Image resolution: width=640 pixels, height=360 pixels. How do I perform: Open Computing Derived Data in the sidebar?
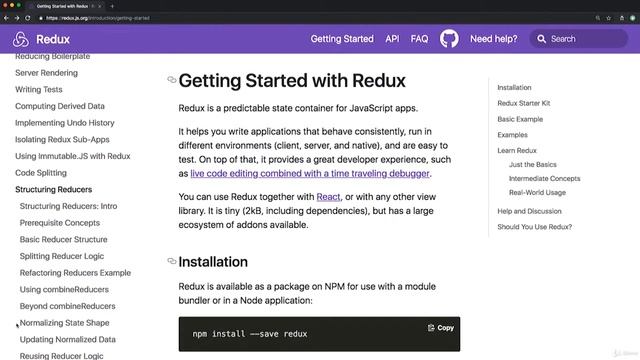point(60,106)
